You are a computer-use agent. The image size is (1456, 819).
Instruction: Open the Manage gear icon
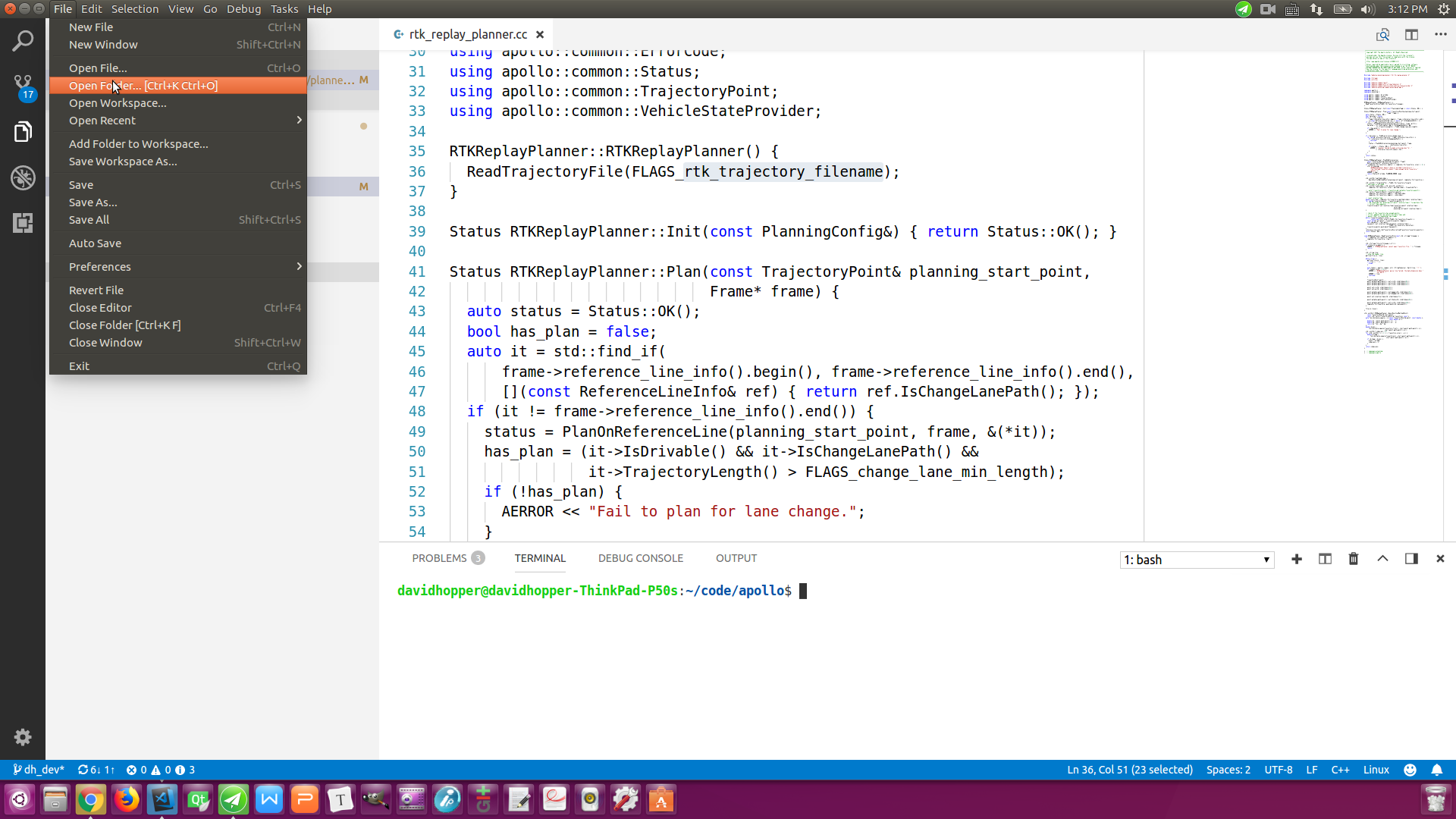point(23,737)
